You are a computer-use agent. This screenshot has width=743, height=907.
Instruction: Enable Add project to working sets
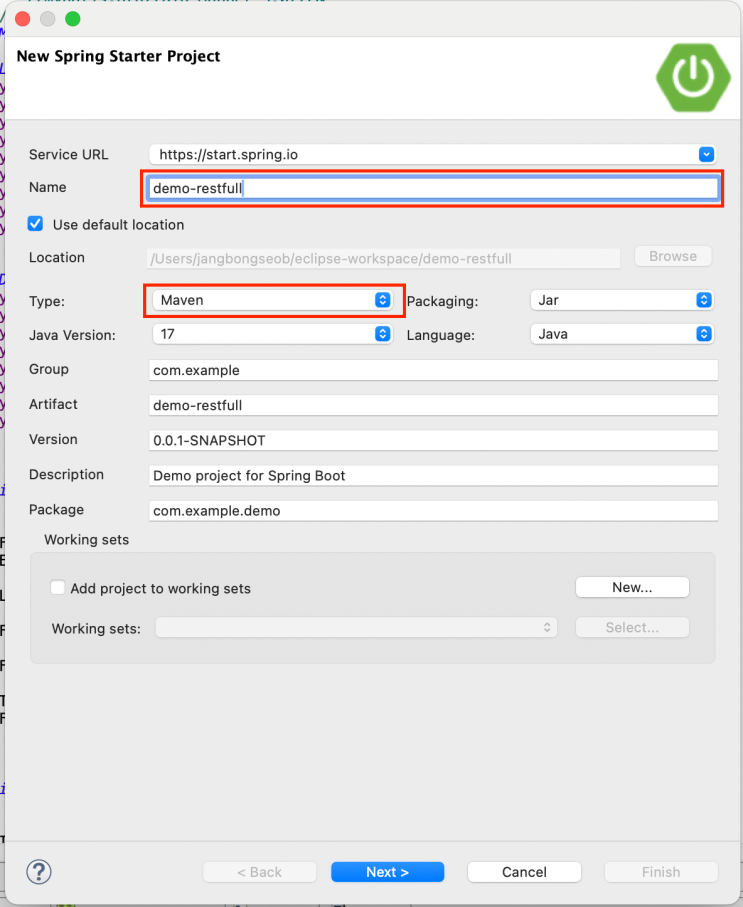coord(57,588)
